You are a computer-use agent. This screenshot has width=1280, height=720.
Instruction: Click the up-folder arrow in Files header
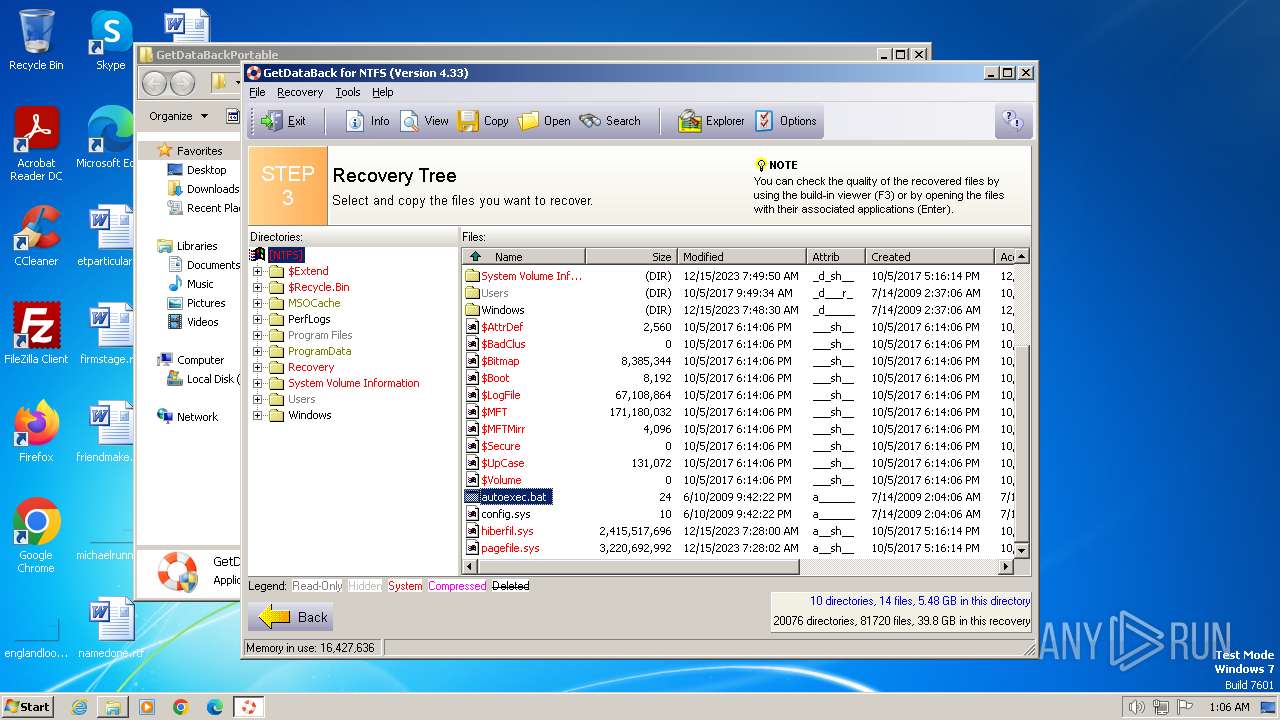476,257
